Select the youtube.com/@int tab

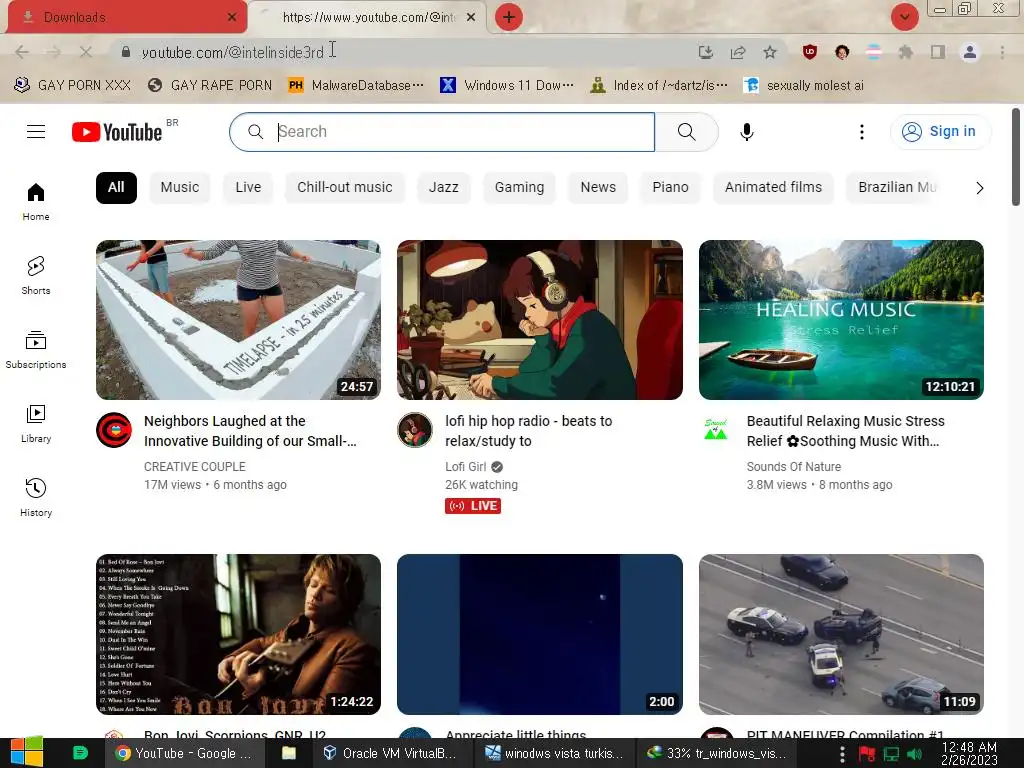click(x=369, y=17)
